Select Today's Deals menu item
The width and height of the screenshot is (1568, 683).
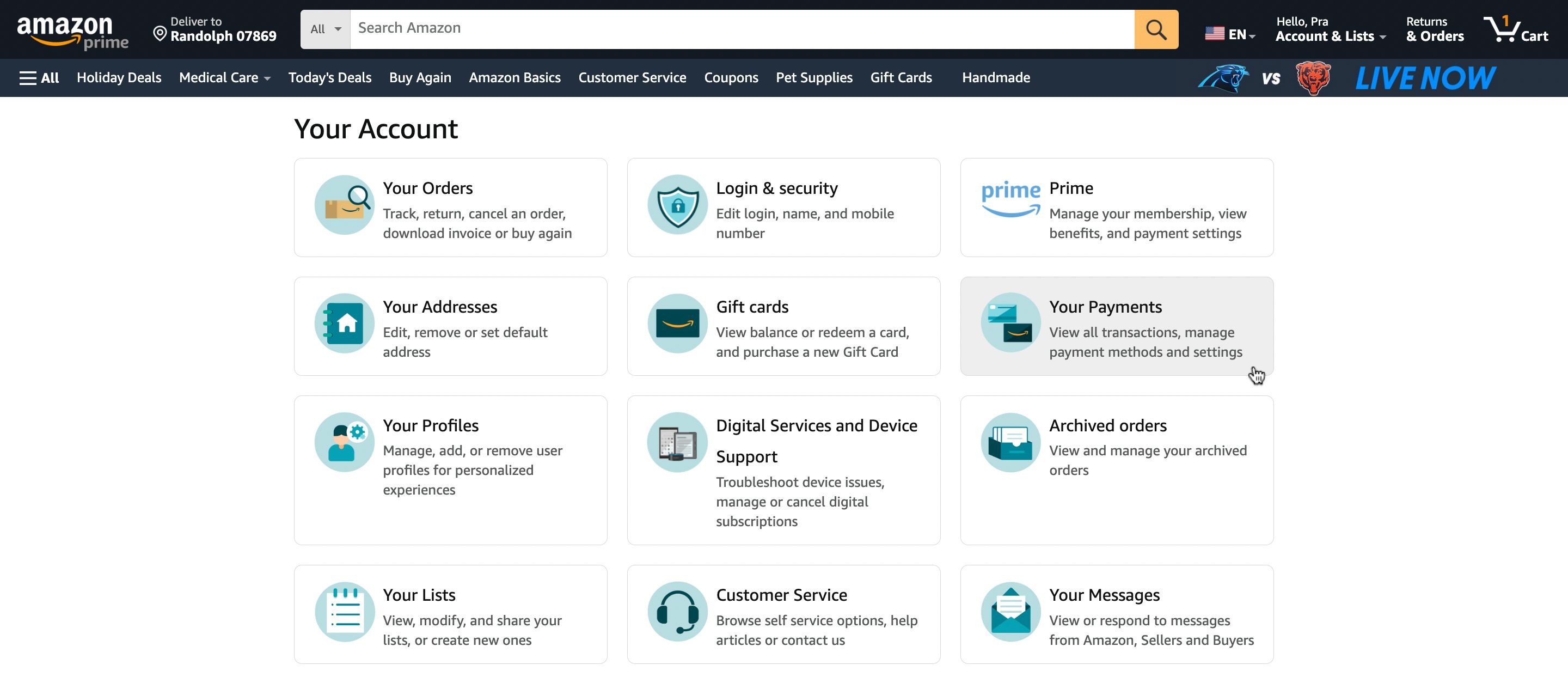pyautogui.click(x=330, y=77)
